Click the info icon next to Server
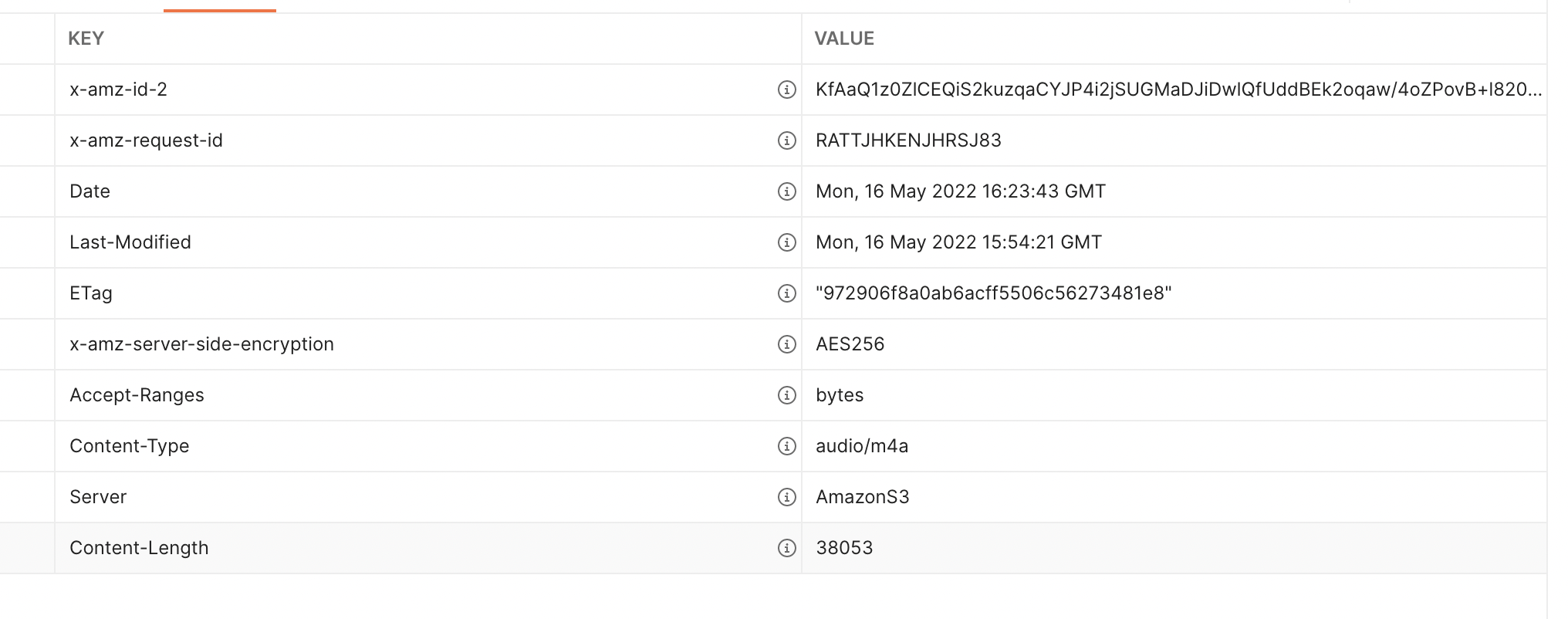Image resolution: width=1568 pixels, height=619 pixels. 786,496
